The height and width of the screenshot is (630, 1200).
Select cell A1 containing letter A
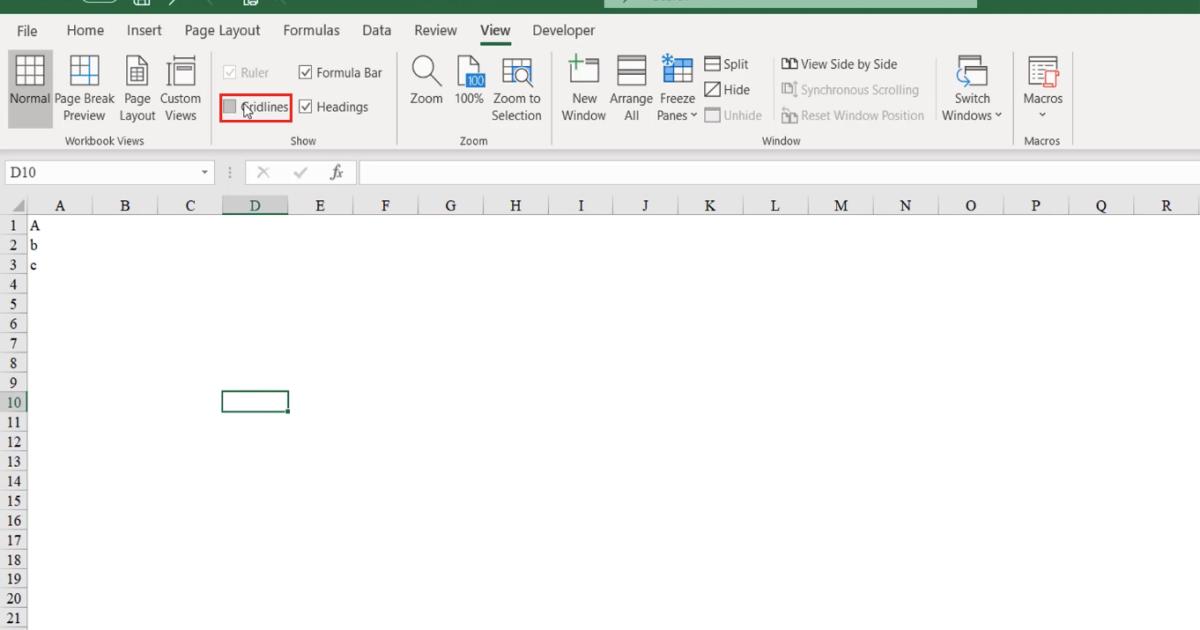point(61,225)
